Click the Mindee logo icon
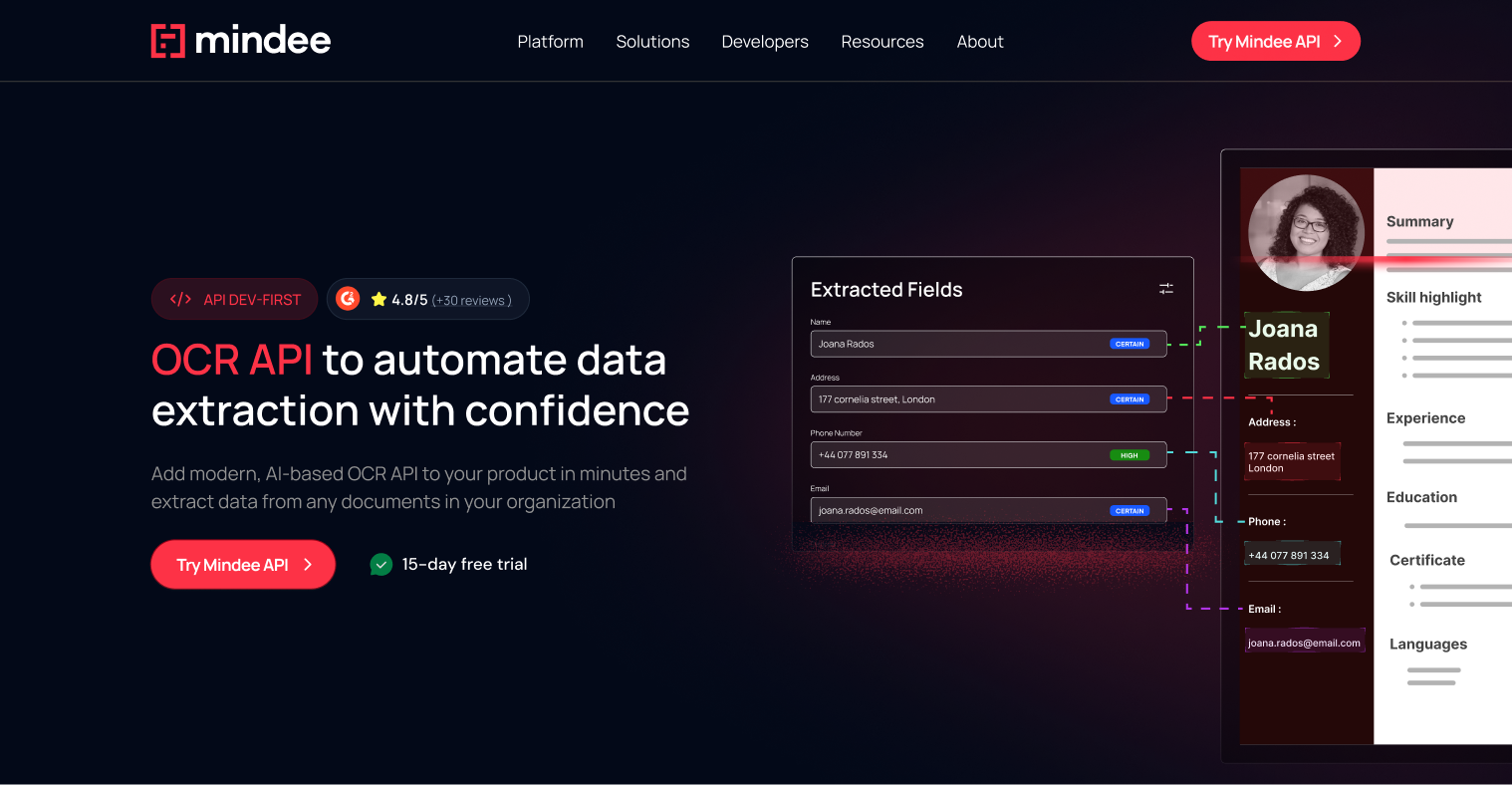Viewport: 1512px width, 785px height. (x=169, y=40)
